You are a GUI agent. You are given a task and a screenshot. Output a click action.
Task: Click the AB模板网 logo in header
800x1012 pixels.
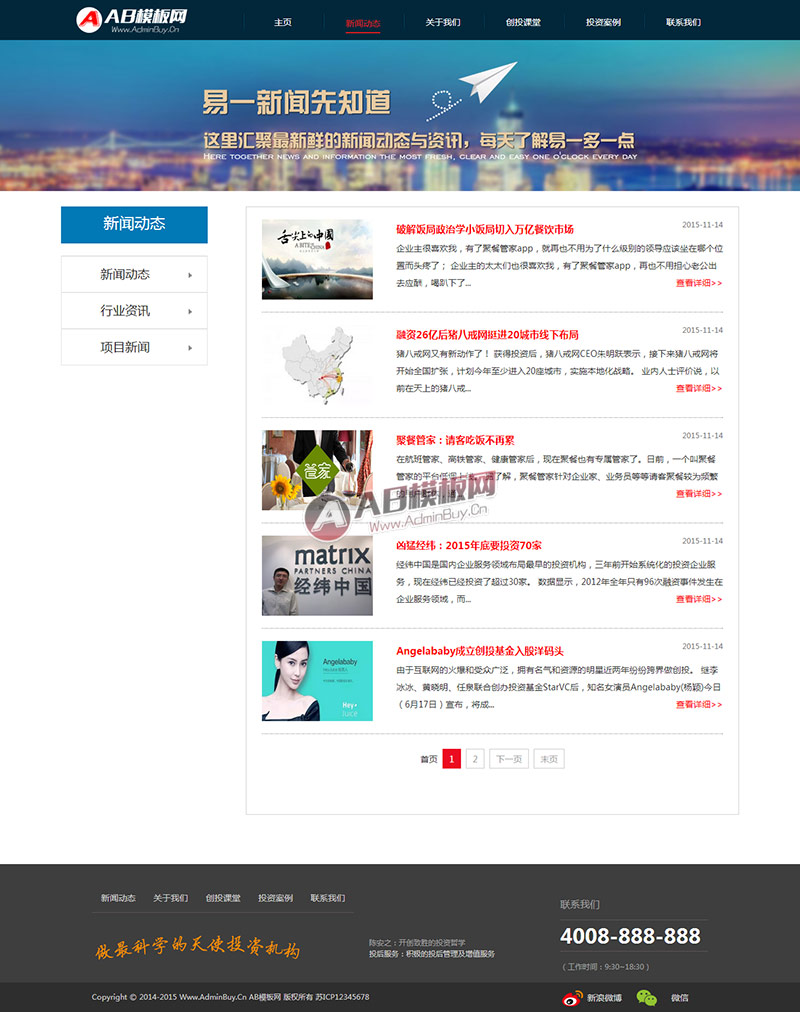132,20
